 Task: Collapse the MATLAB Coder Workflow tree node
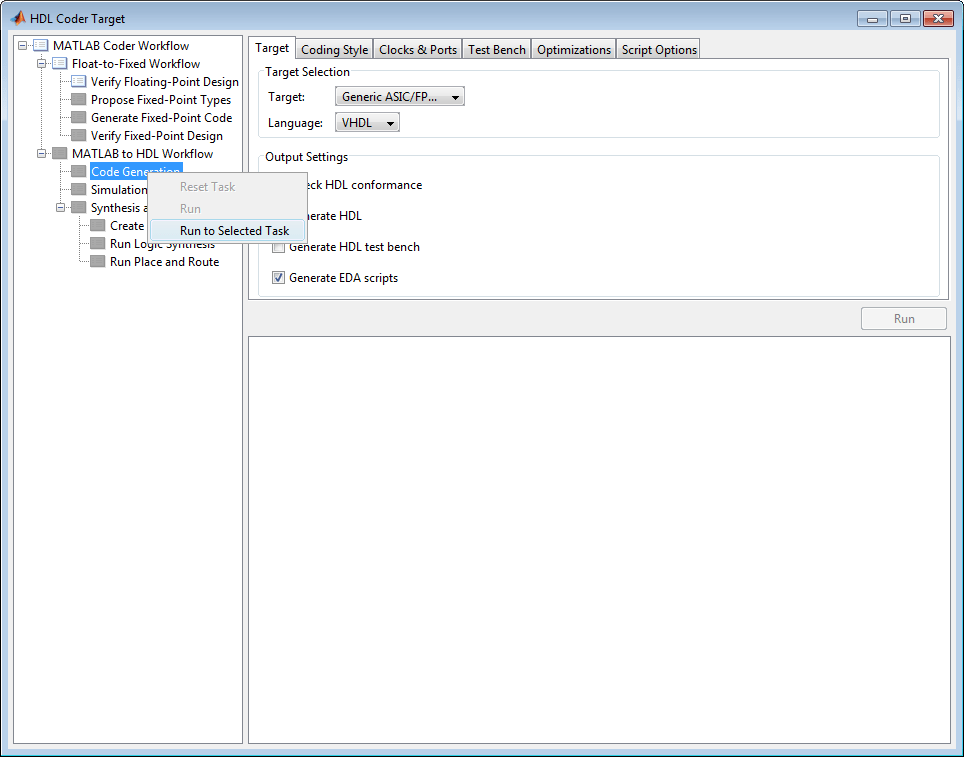coord(22,46)
